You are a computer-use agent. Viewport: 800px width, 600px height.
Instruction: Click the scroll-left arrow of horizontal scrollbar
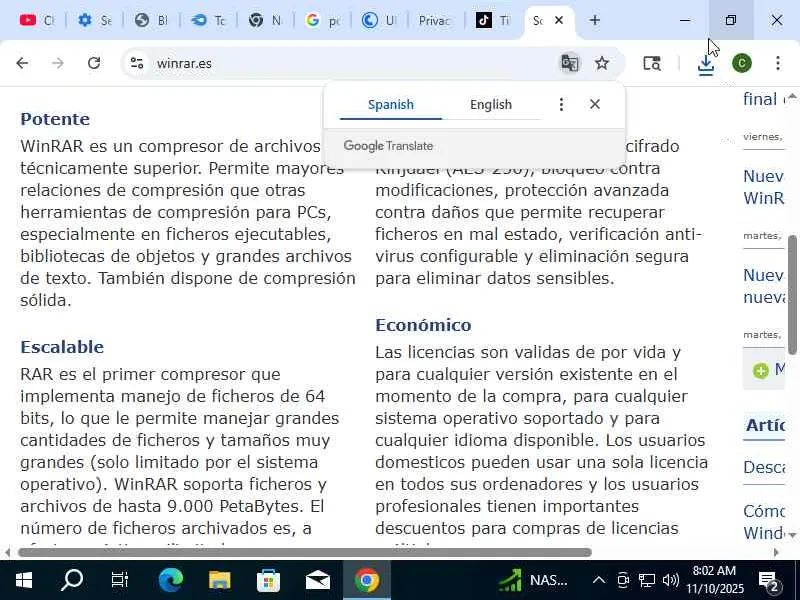click(x=7, y=552)
